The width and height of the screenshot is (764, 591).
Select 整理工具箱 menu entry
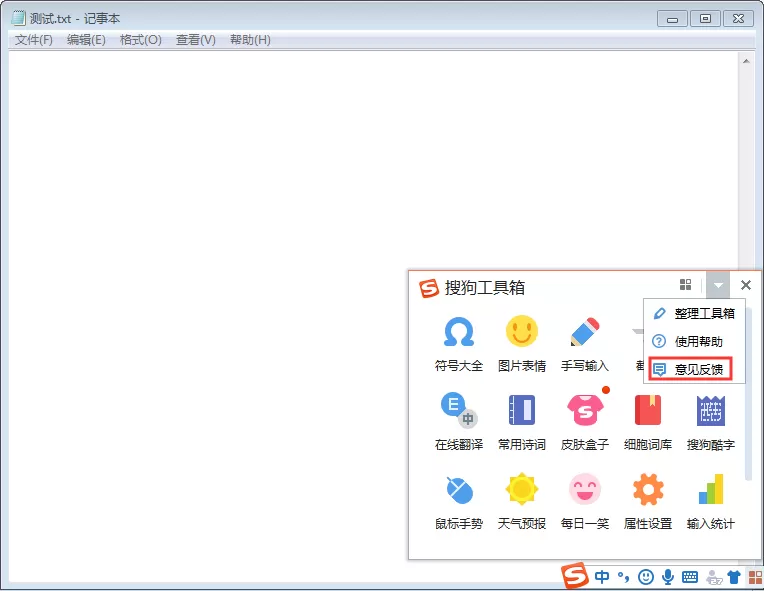(x=694, y=313)
